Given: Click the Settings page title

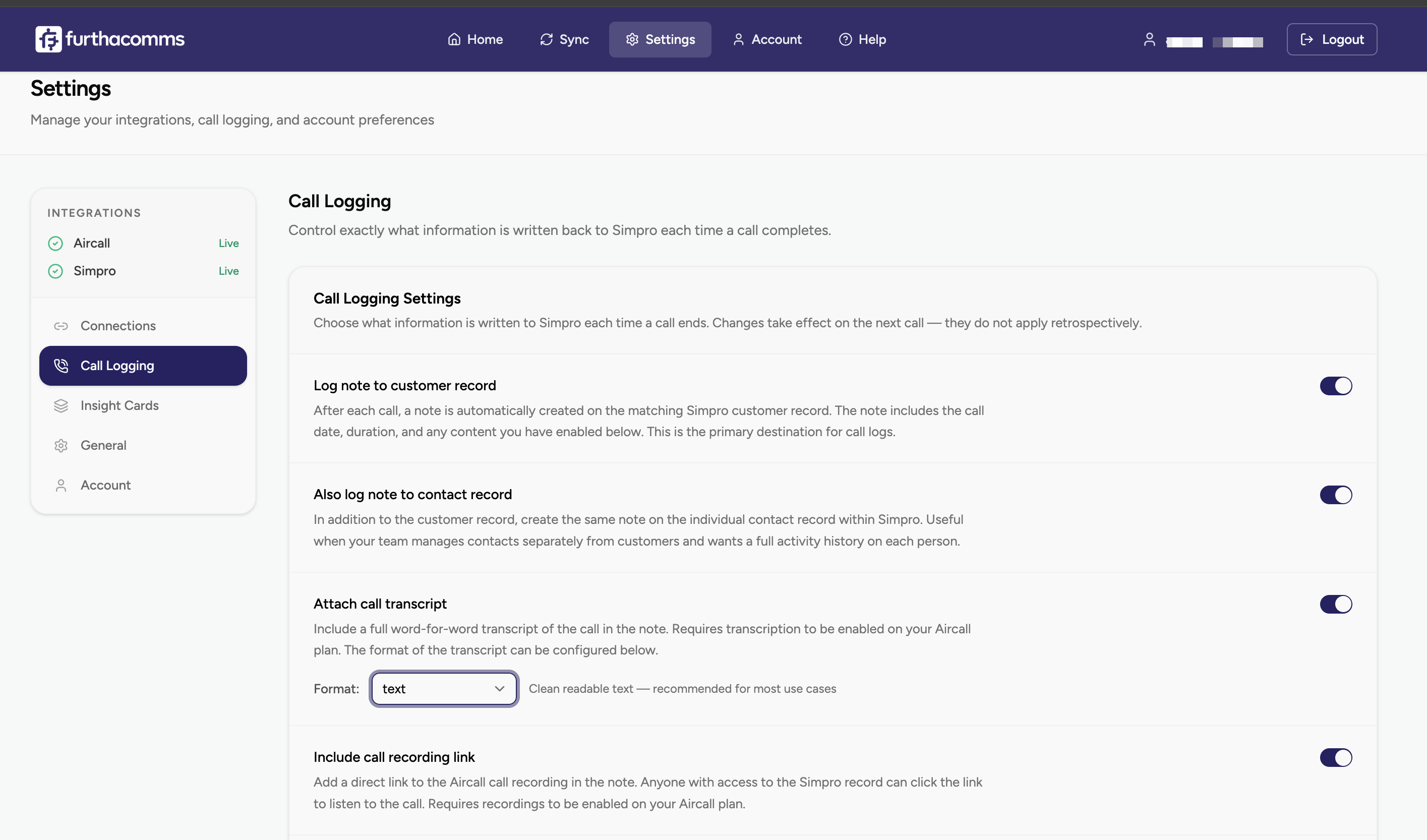Looking at the screenshot, I should (x=71, y=88).
